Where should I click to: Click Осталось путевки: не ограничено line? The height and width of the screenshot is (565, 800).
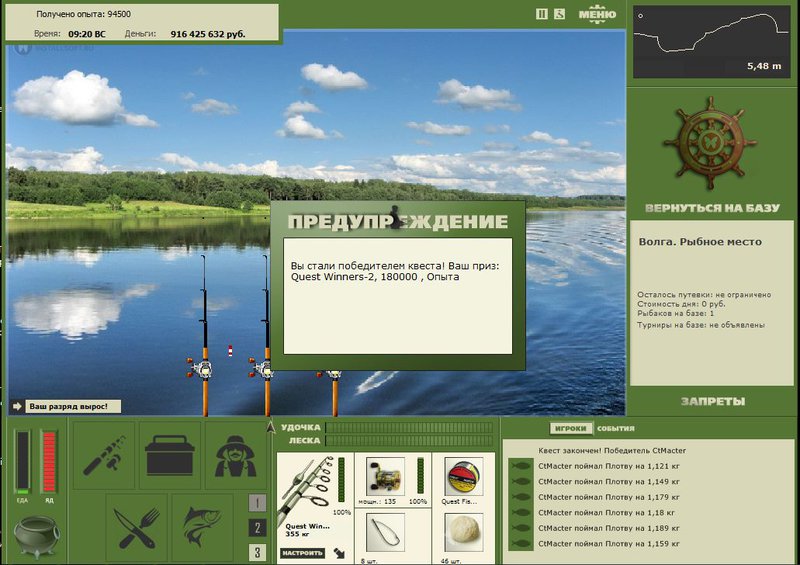pos(704,294)
